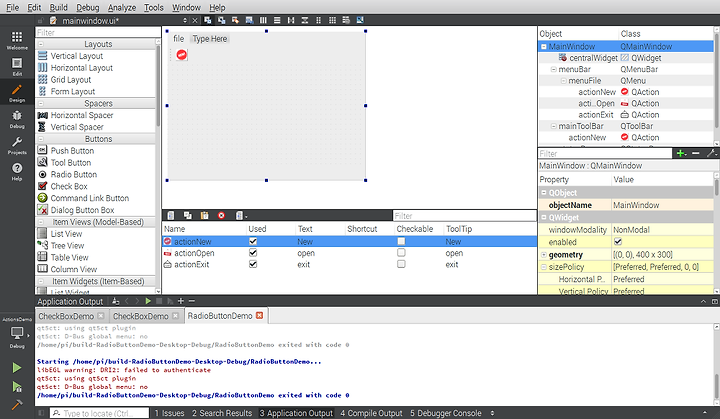The height and width of the screenshot is (419, 720).
Task: Uncheck Used checkbox for actionNew
Action: [253, 241]
